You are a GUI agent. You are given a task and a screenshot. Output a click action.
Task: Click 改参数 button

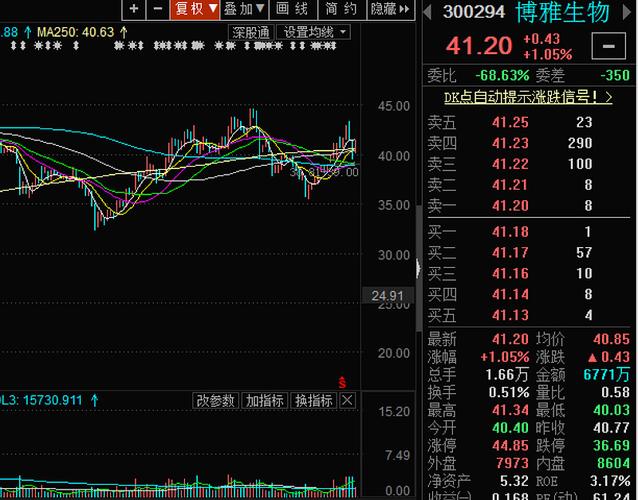[216, 401]
